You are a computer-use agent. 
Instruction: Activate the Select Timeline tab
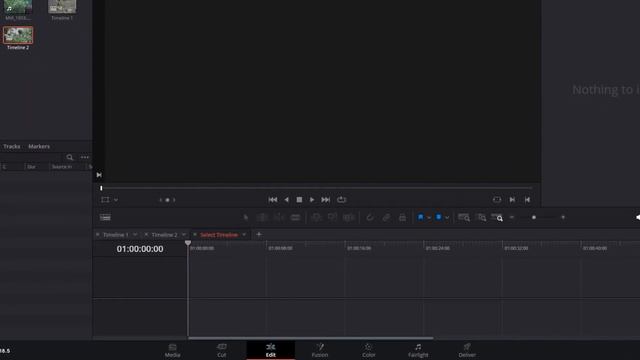(x=219, y=235)
